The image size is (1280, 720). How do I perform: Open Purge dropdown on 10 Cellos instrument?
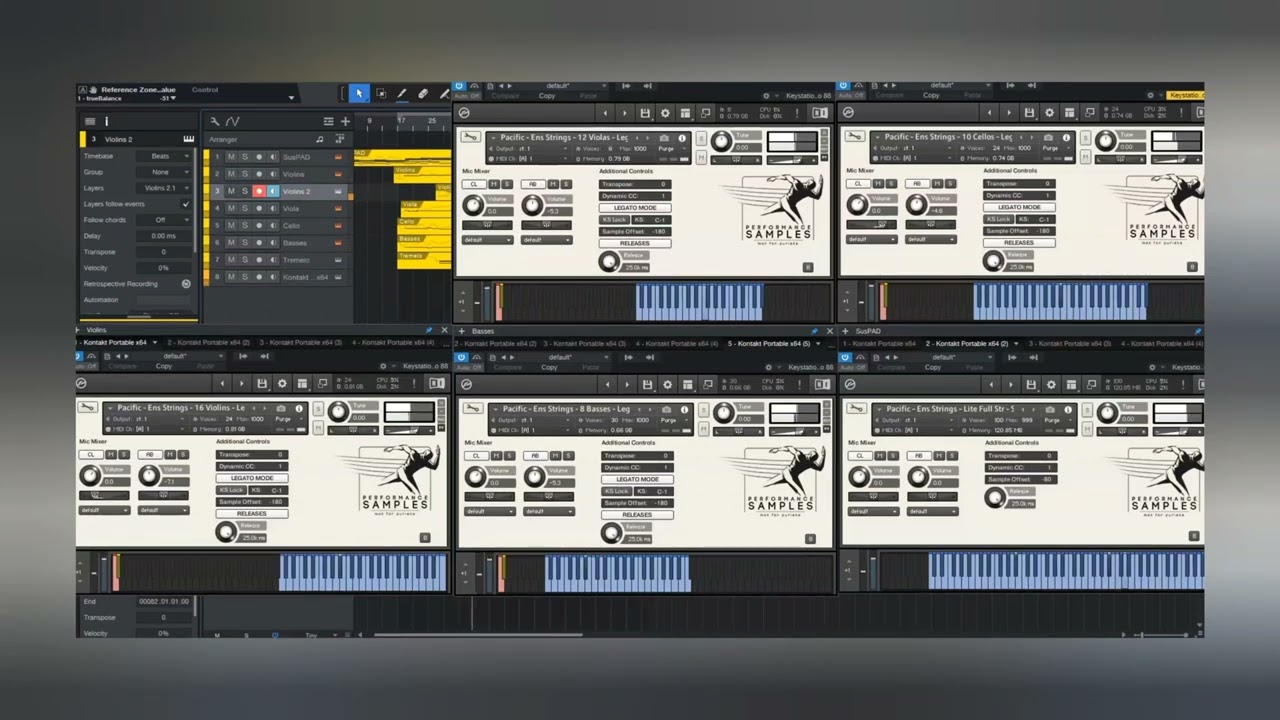(x=1055, y=148)
